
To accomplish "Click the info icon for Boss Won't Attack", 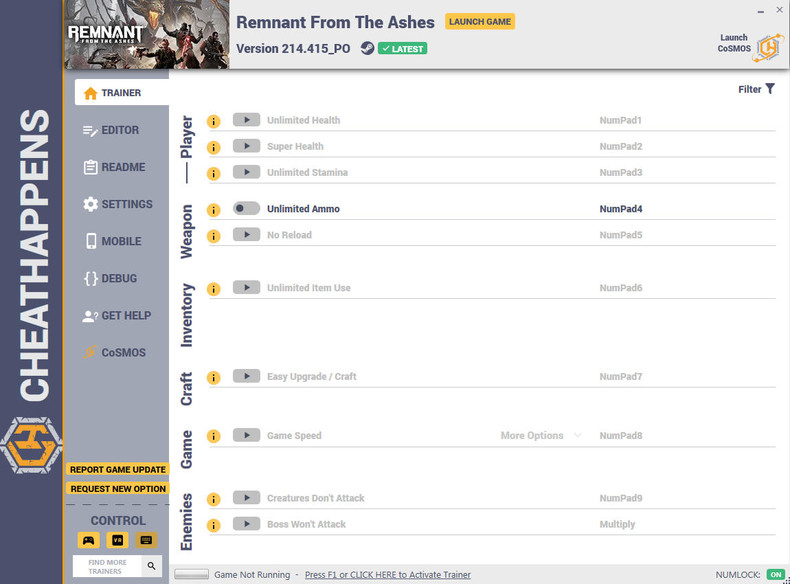I will [214, 526].
